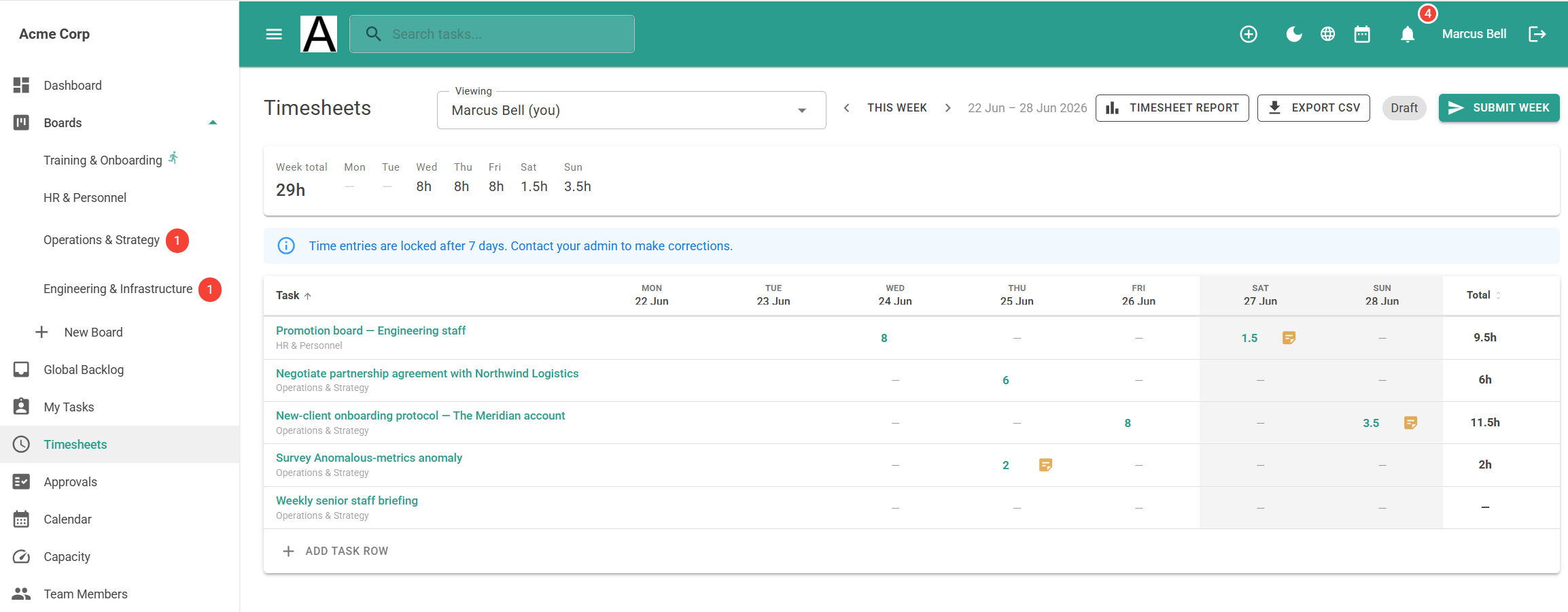1568x612 pixels.
Task: Toggle dark mode with the moon icon
Action: coord(1293,34)
